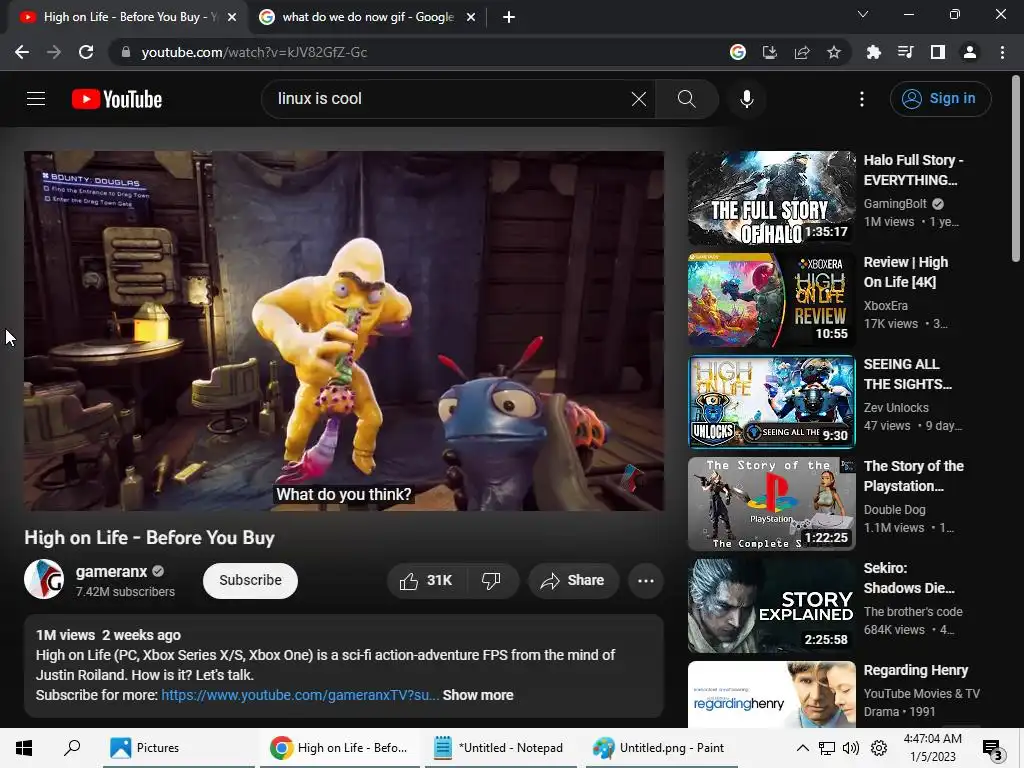View site information lock icon
The width and height of the screenshot is (1024, 768).
[x=126, y=52]
